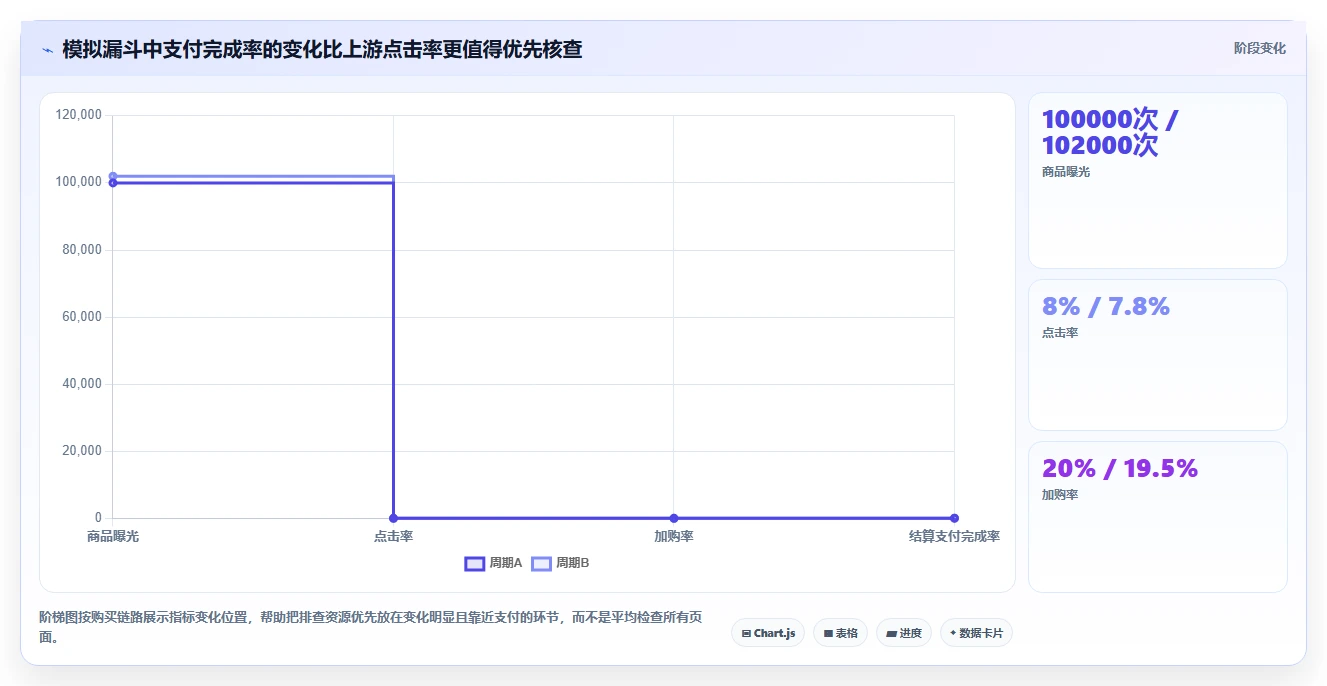Toggle the 周期A legend series
The height and width of the screenshot is (686, 1327).
(494, 563)
